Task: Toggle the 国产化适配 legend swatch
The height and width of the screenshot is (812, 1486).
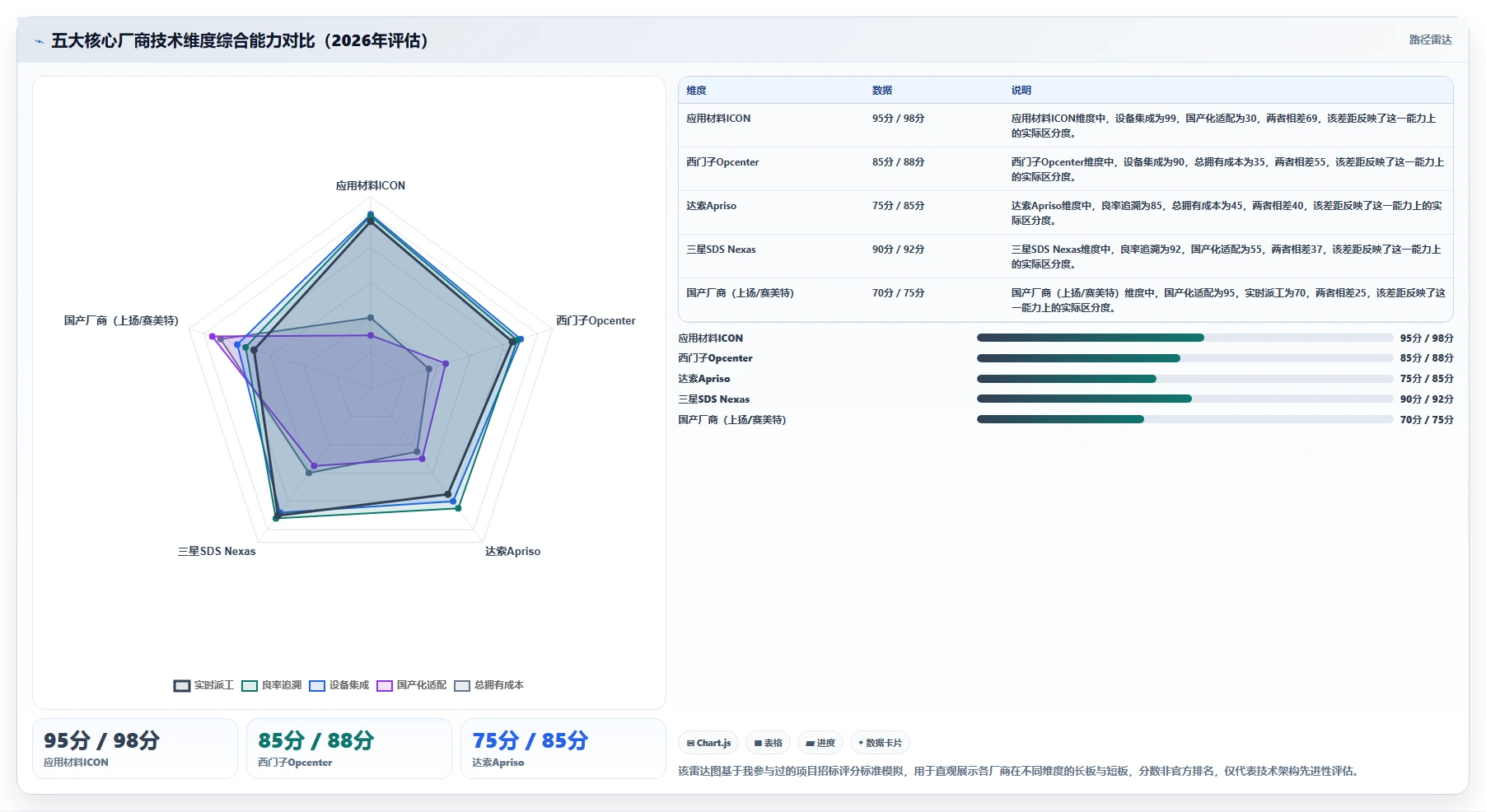Action: (385, 686)
